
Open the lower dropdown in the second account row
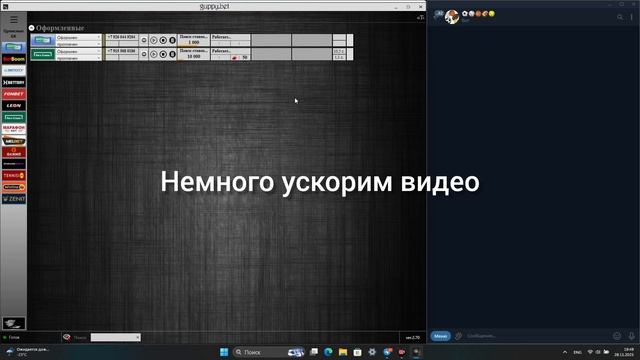(79, 58)
